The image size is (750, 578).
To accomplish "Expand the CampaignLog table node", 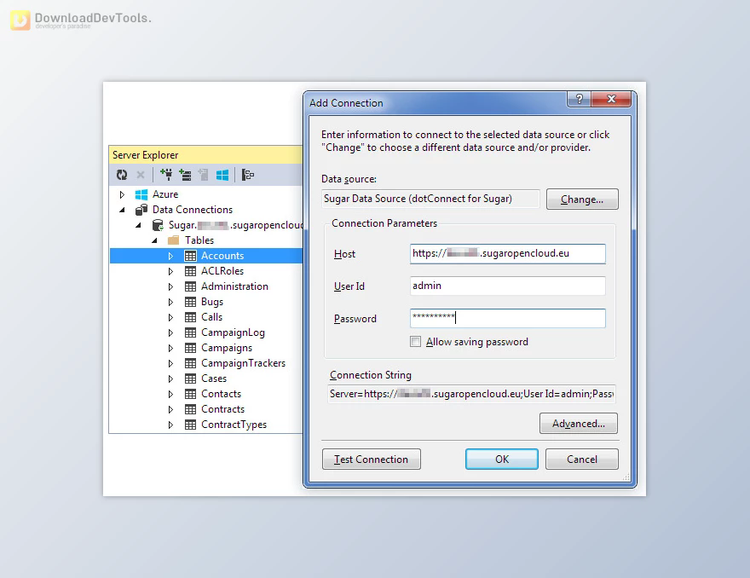I will (171, 333).
